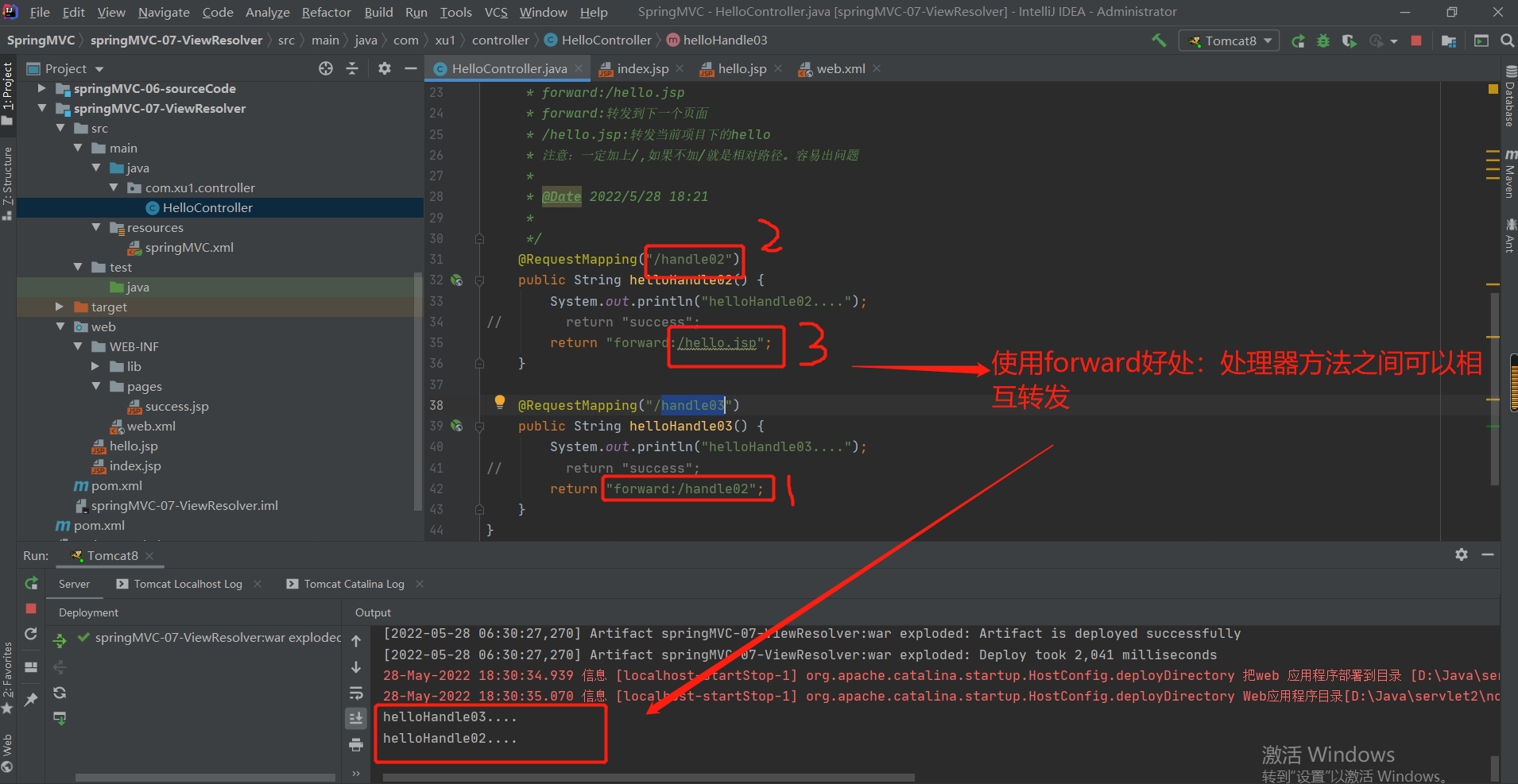Screen dimensions: 1518x784
Task: Rerun Tomcat8 from the main toolbar
Action: (x=1298, y=41)
